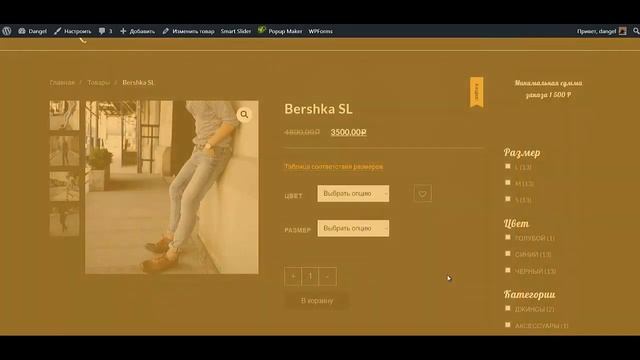This screenshot has width=640, height=360.
Task: Click the crossed-out 4800.00 old price
Action: pyautogui.click(x=302, y=132)
